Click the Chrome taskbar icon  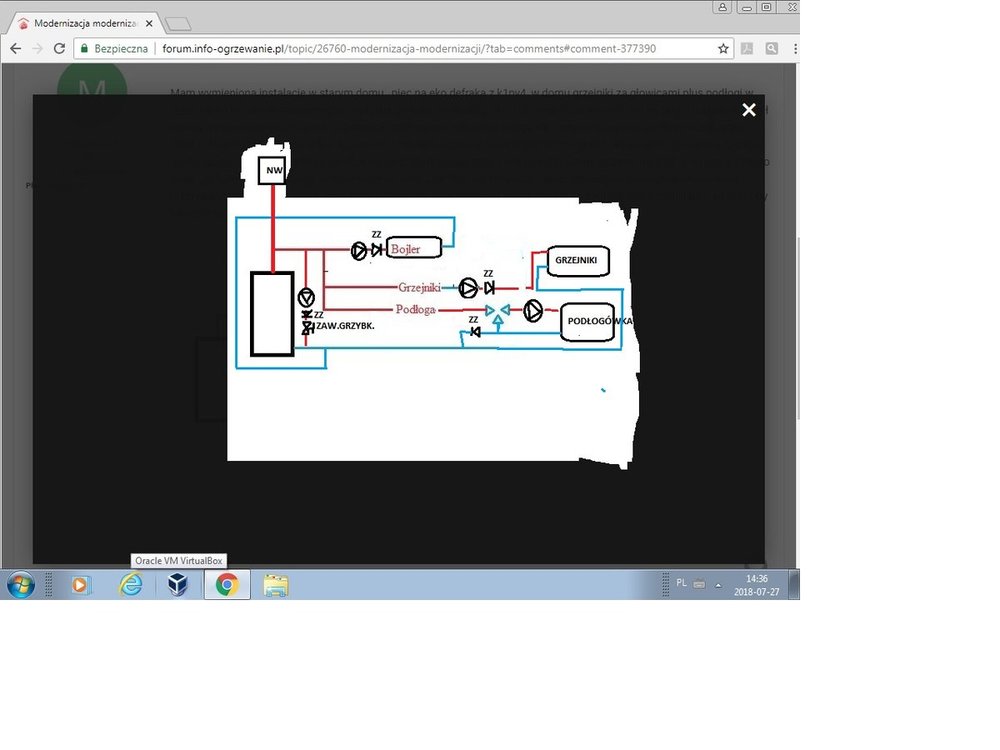(x=227, y=585)
